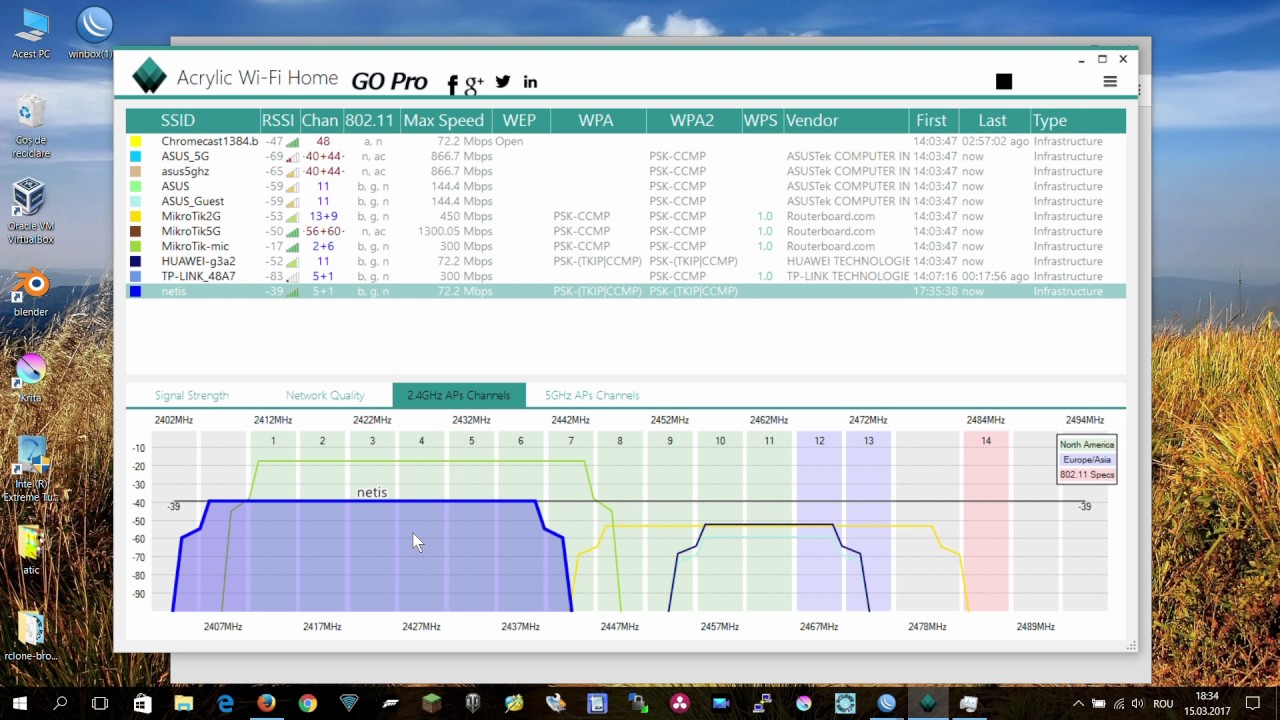Screen dimensions: 1280x720
Task: Launch Google Chrome from the taskbar
Action: pyautogui.click(x=307, y=703)
